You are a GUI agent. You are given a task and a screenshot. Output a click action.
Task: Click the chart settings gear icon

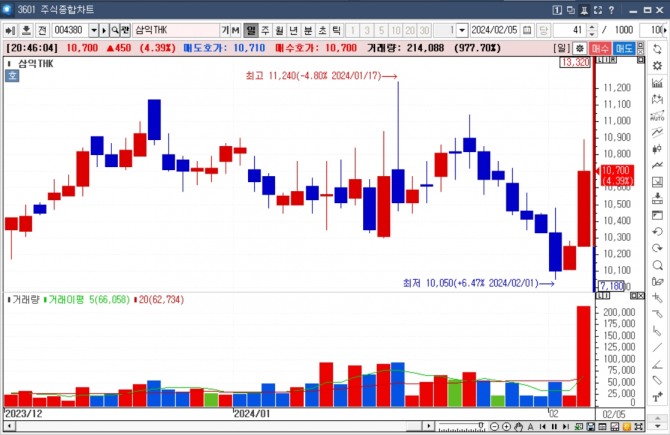coord(579,48)
